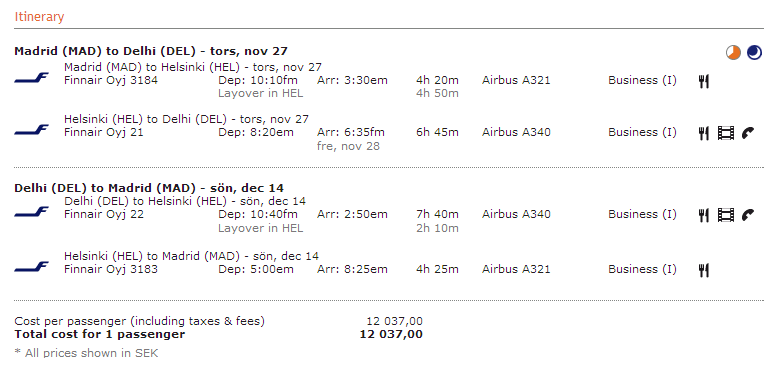
Task: Click meal icon for Finnair flight 22
Action: click(704, 215)
